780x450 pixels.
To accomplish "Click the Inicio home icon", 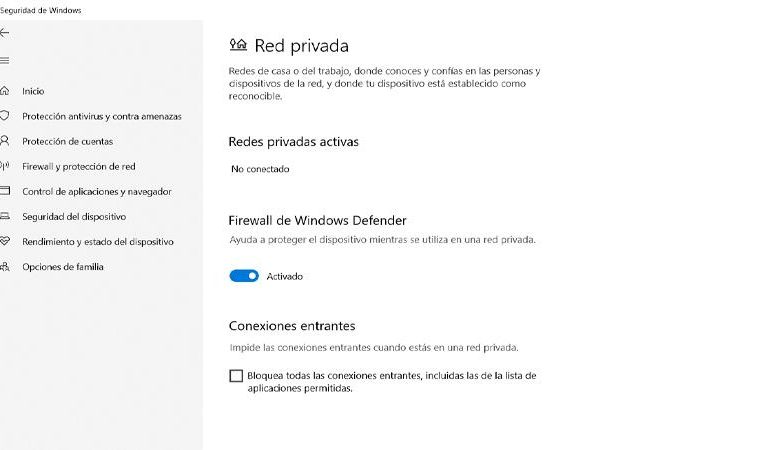I will tap(5, 91).
